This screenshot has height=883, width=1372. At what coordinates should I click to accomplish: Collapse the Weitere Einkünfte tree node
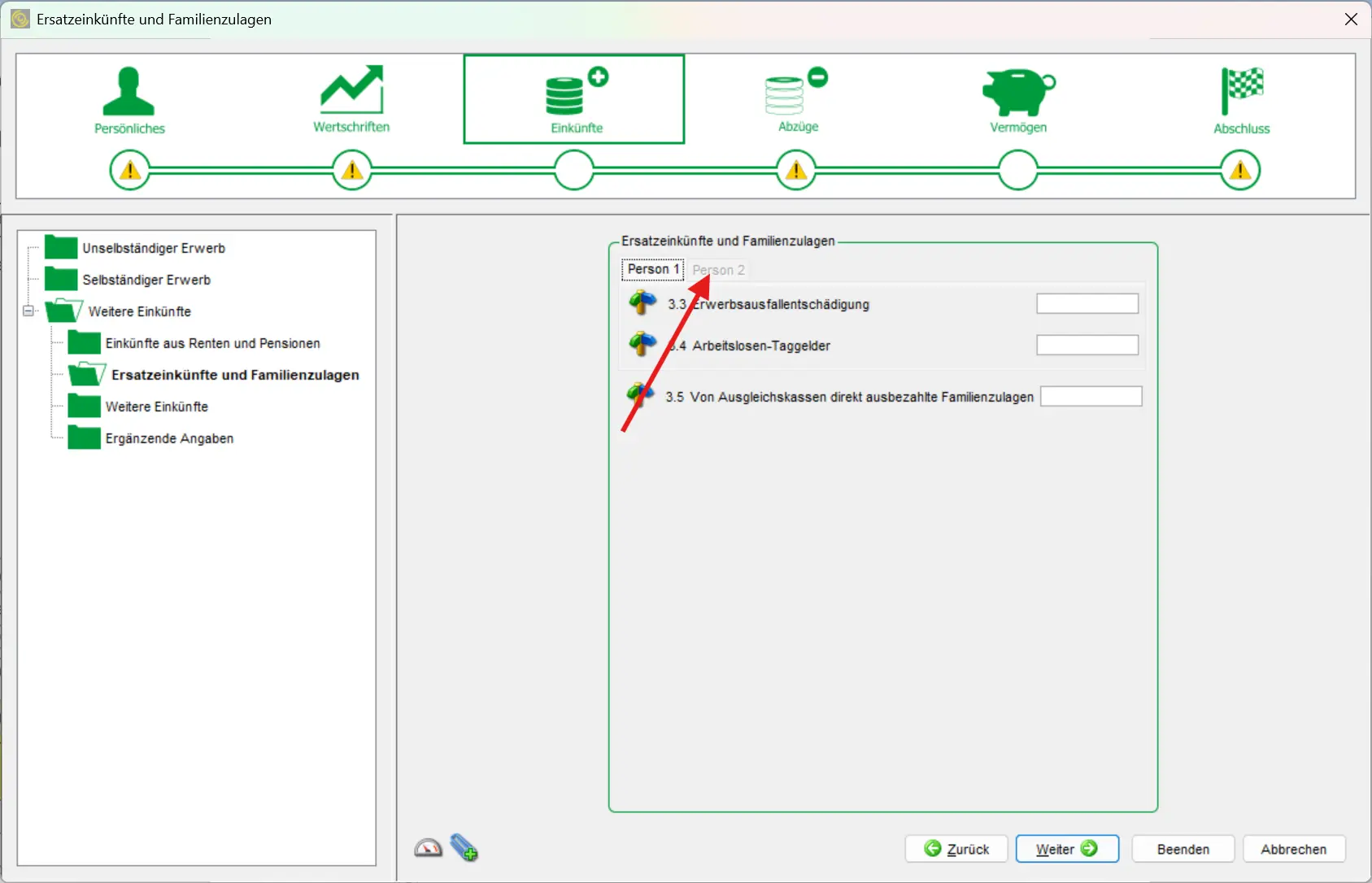click(28, 311)
